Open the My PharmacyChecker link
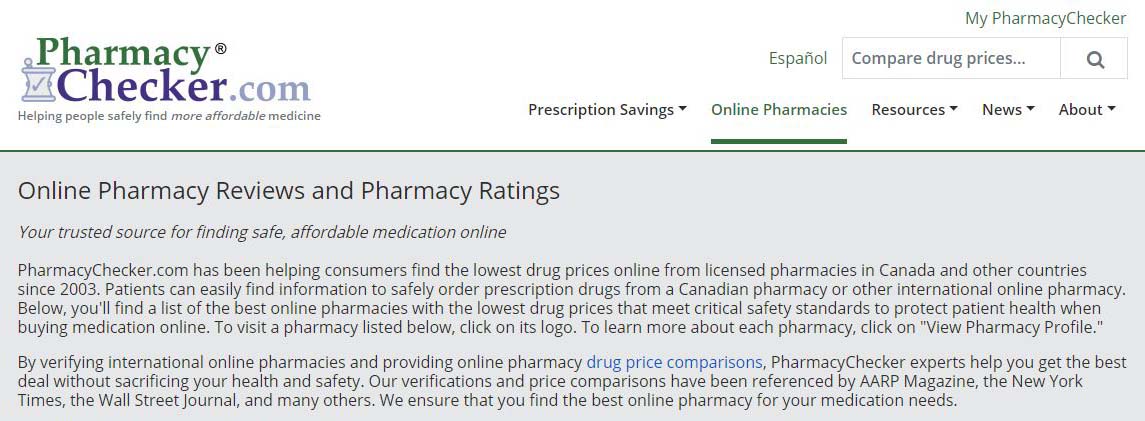 (1045, 18)
